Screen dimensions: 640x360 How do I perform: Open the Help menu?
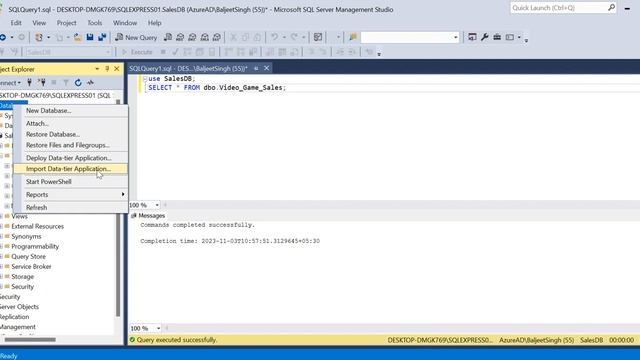click(155, 23)
